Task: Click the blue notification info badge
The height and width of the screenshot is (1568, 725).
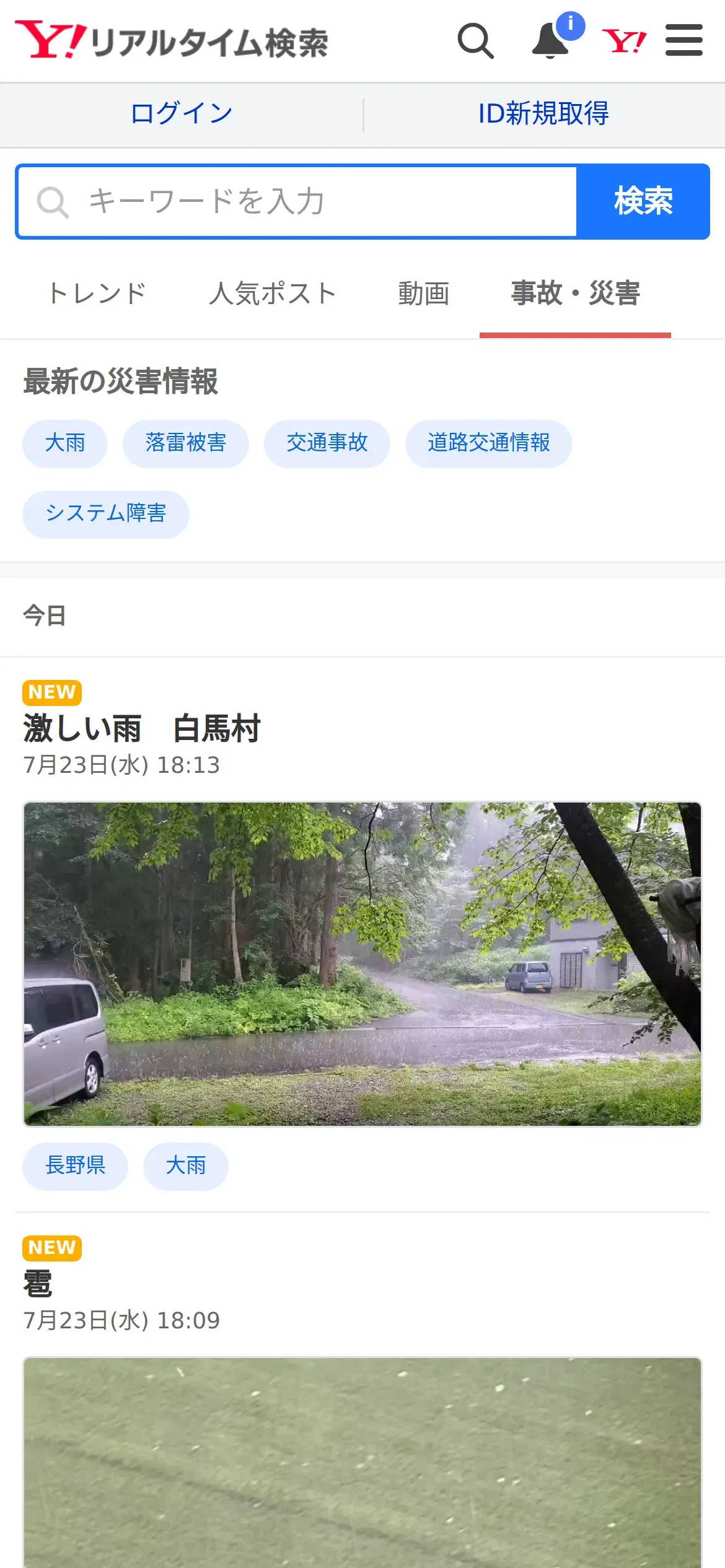Action: 571,25
